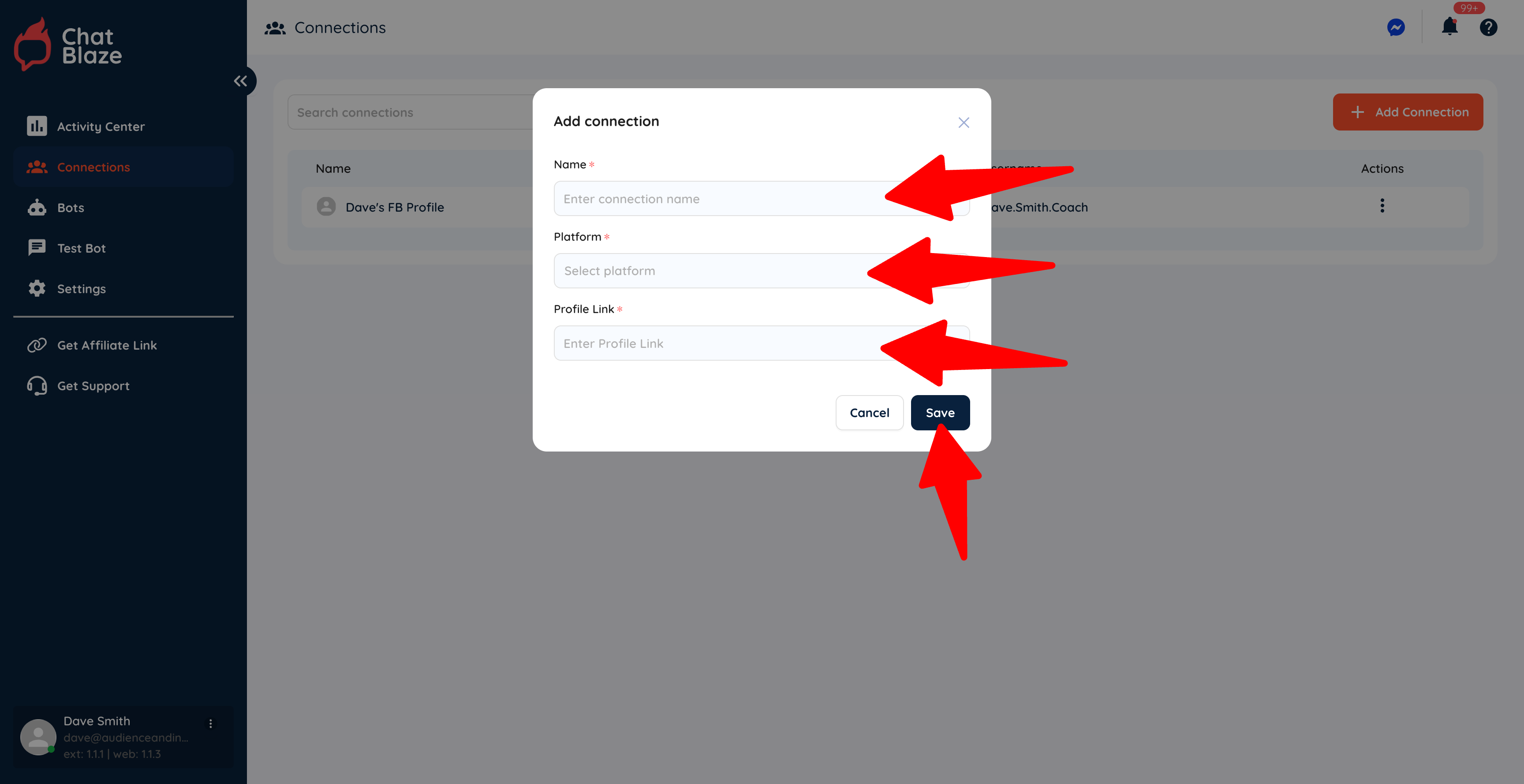Open Dave Smith account options menu
1524x784 pixels.
tap(211, 723)
